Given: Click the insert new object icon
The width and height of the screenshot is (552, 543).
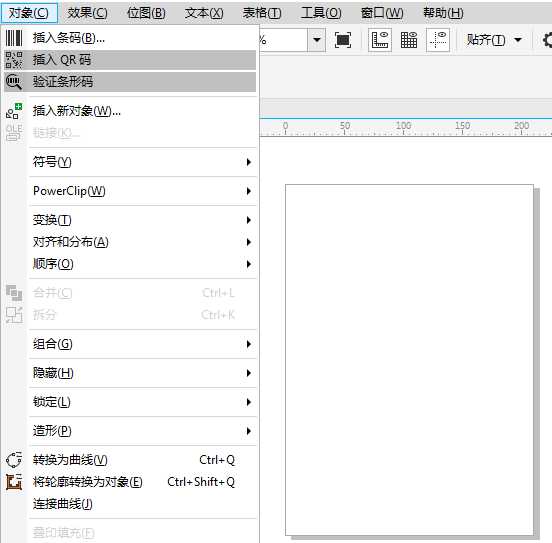Looking at the screenshot, I should coord(14,111).
